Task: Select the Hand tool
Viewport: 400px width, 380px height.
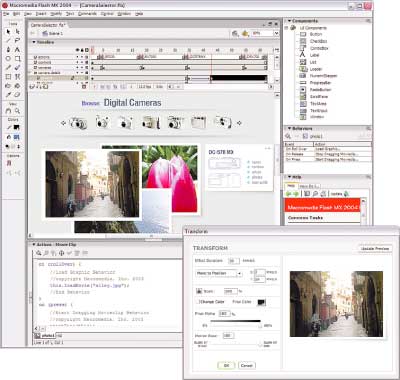Action: (8, 111)
